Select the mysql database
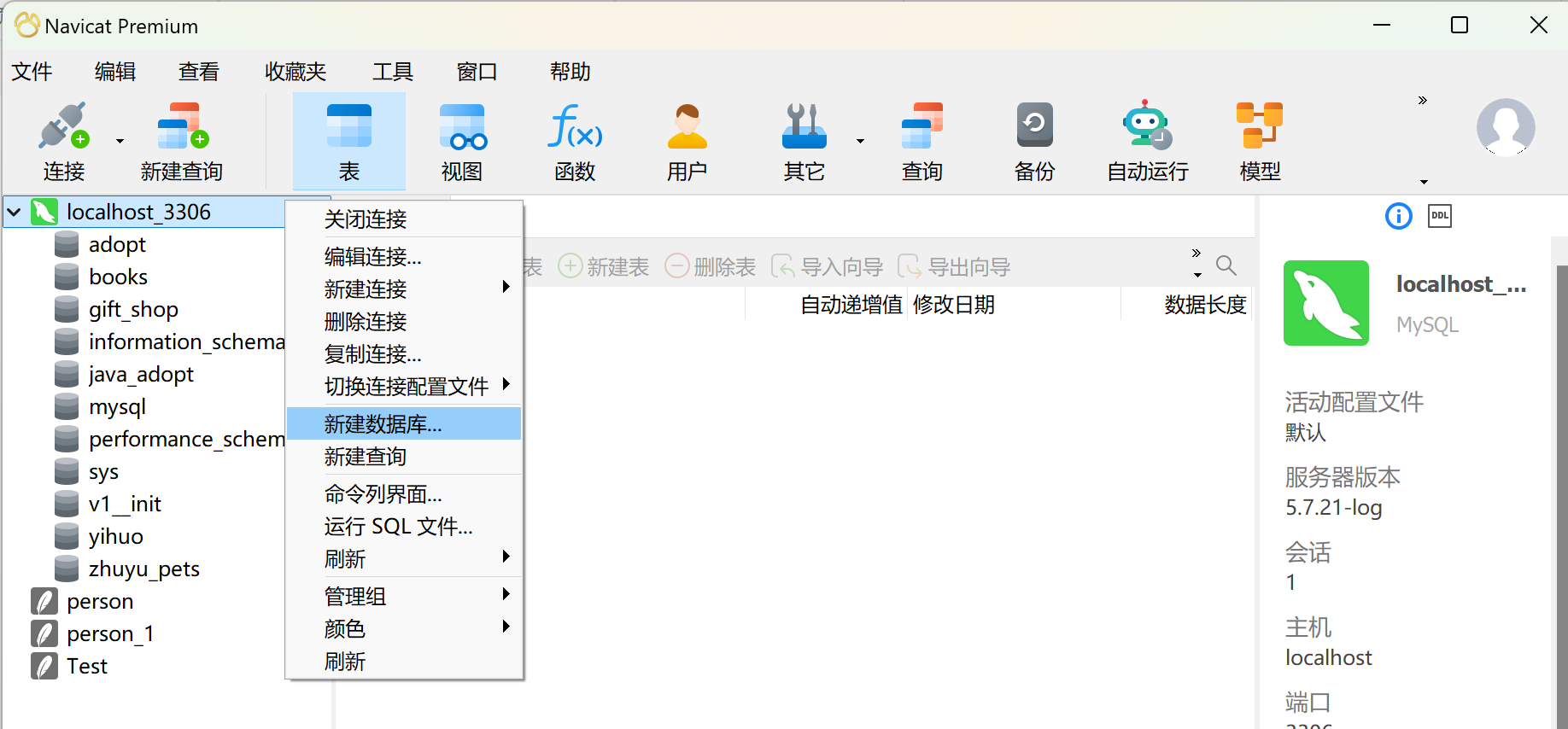This screenshot has width=1568, height=729. pos(117,407)
